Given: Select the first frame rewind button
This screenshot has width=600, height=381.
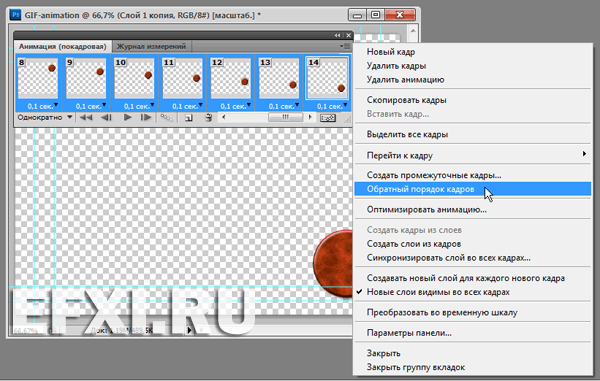Looking at the screenshot, I should point(85,117).
